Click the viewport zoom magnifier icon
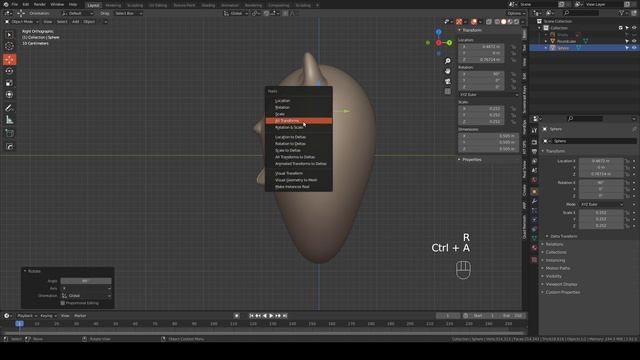Viewport: 640px width, 360px height. [x=448, y=61]
